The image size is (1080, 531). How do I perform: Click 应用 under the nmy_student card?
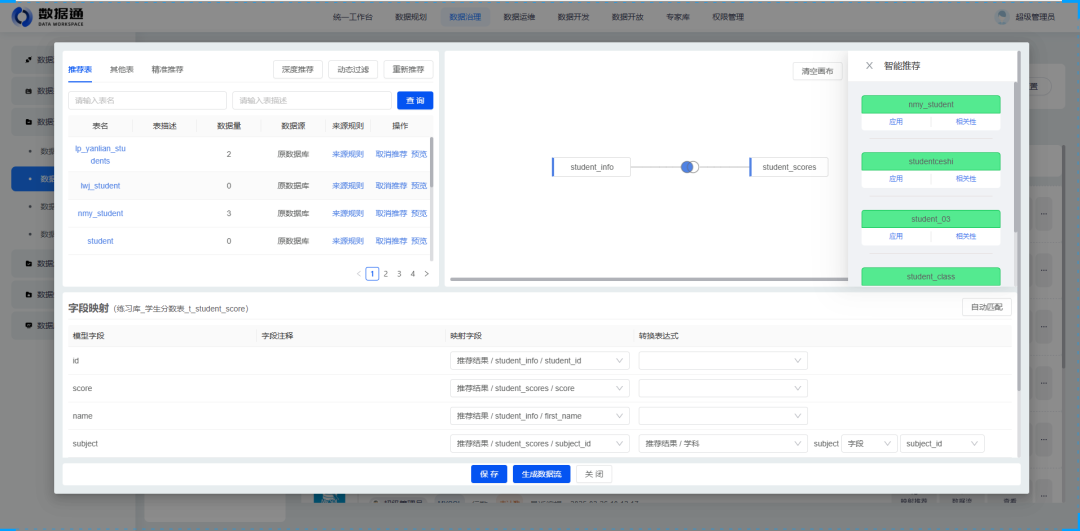tap(895, 122)
